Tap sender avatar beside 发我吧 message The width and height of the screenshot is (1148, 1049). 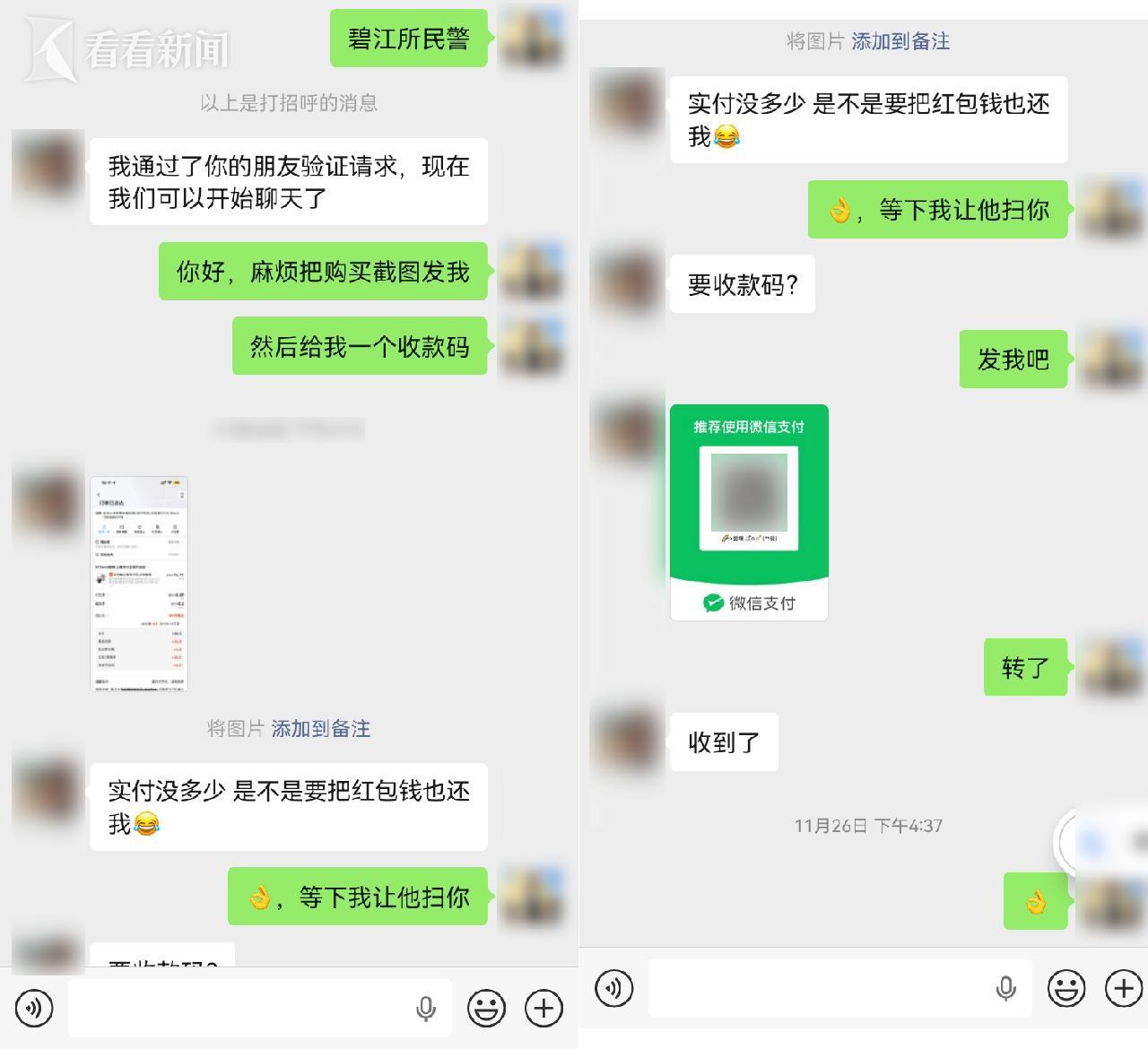[1110, 359]
